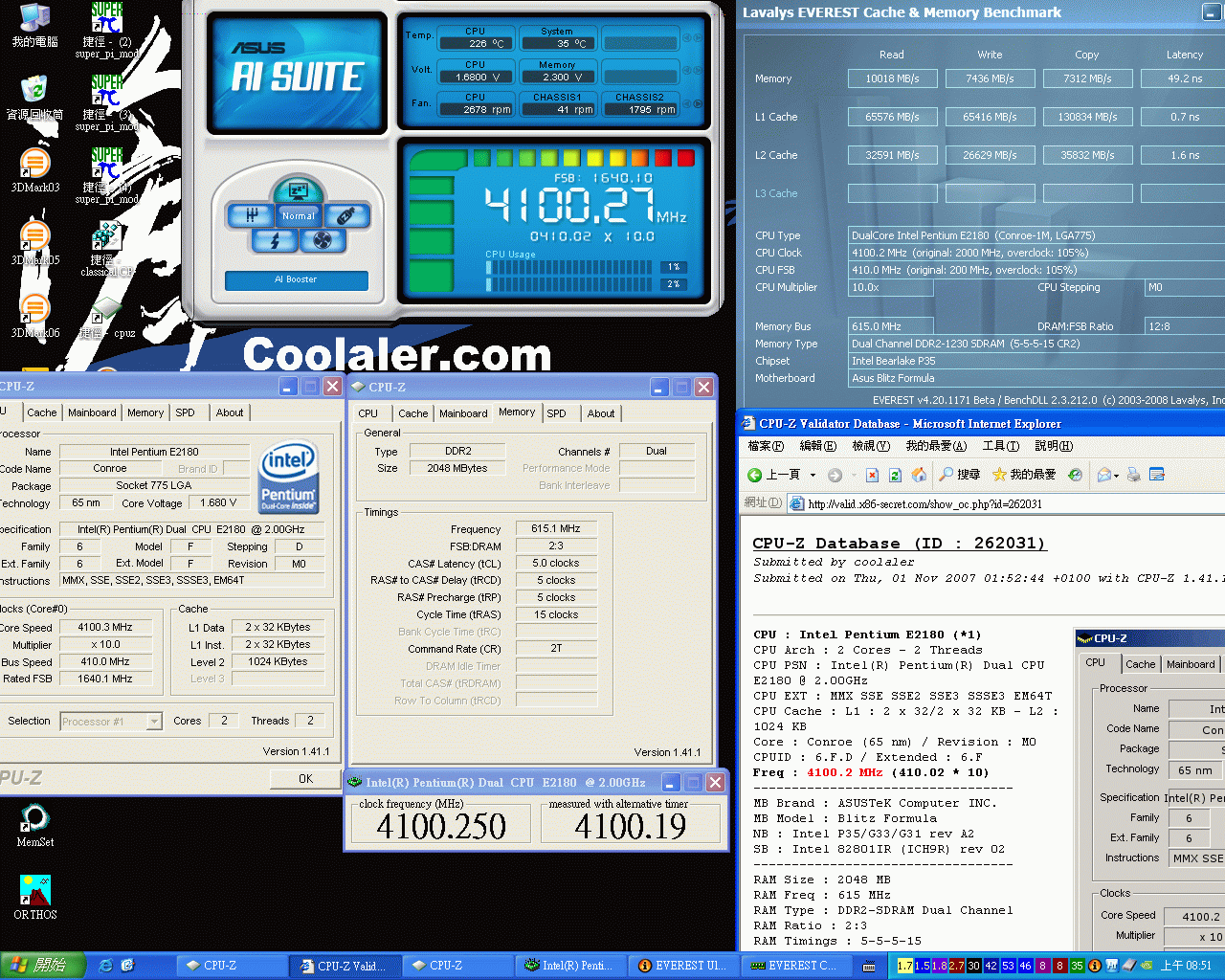
Task: Click the Home icon in IE toolbar
Action: pyautogui.click(x=919, y=475)
